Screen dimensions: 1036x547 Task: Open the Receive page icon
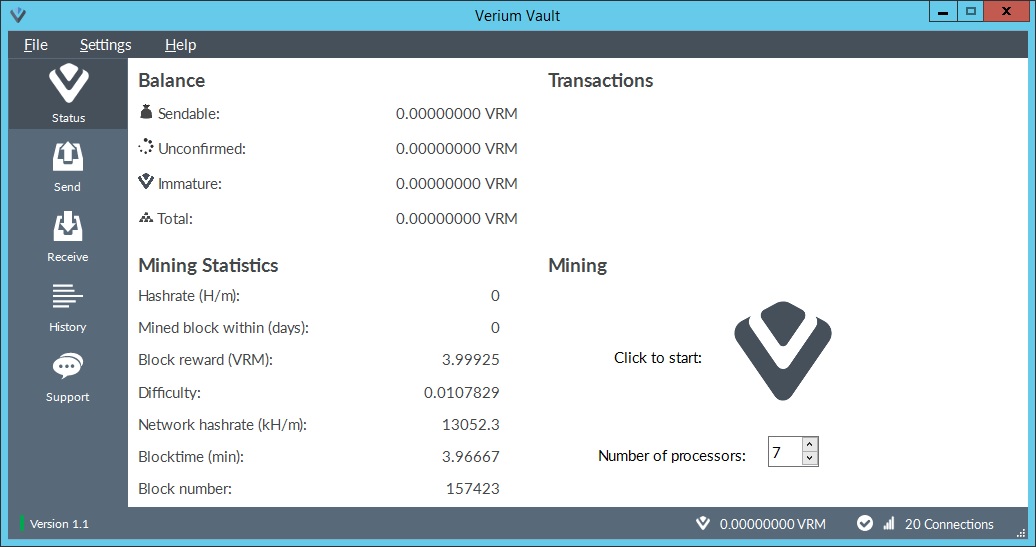tap(68, 227)
